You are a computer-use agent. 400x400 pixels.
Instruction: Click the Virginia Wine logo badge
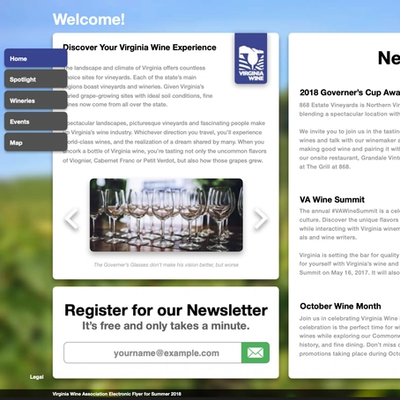251,58
